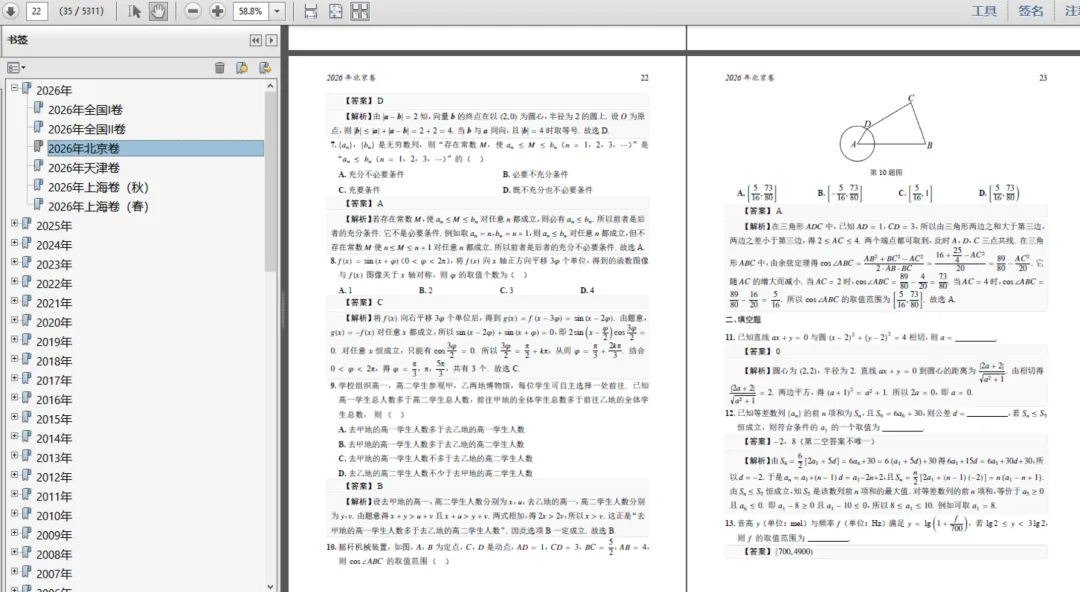Open the 工具 panel

(x=984, y=11)
